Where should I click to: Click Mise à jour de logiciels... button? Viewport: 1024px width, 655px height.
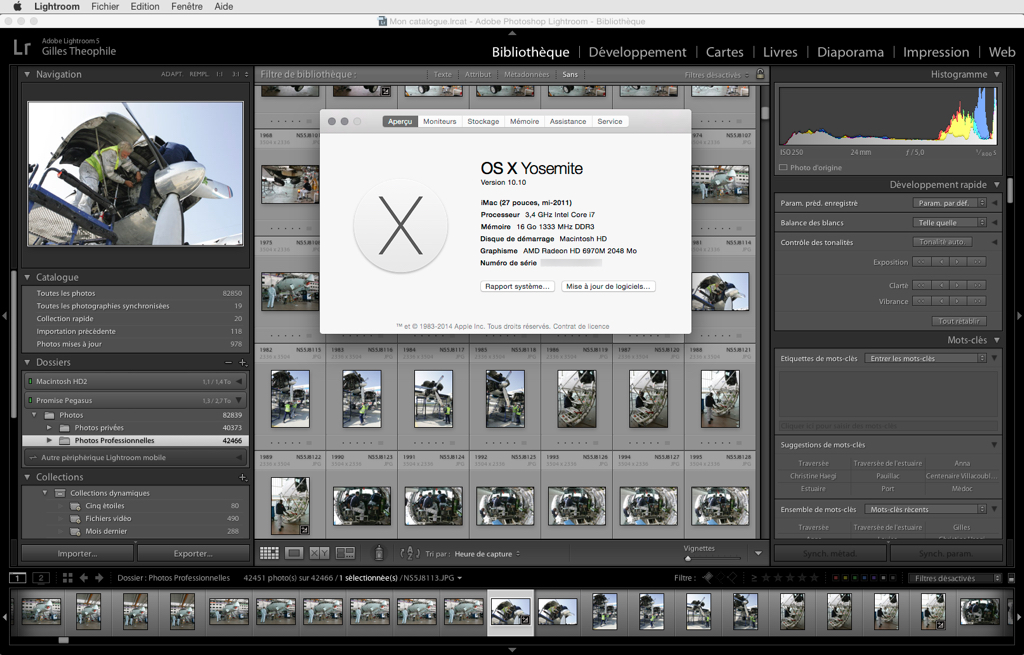pyautogui.click(x=608, y=286)
